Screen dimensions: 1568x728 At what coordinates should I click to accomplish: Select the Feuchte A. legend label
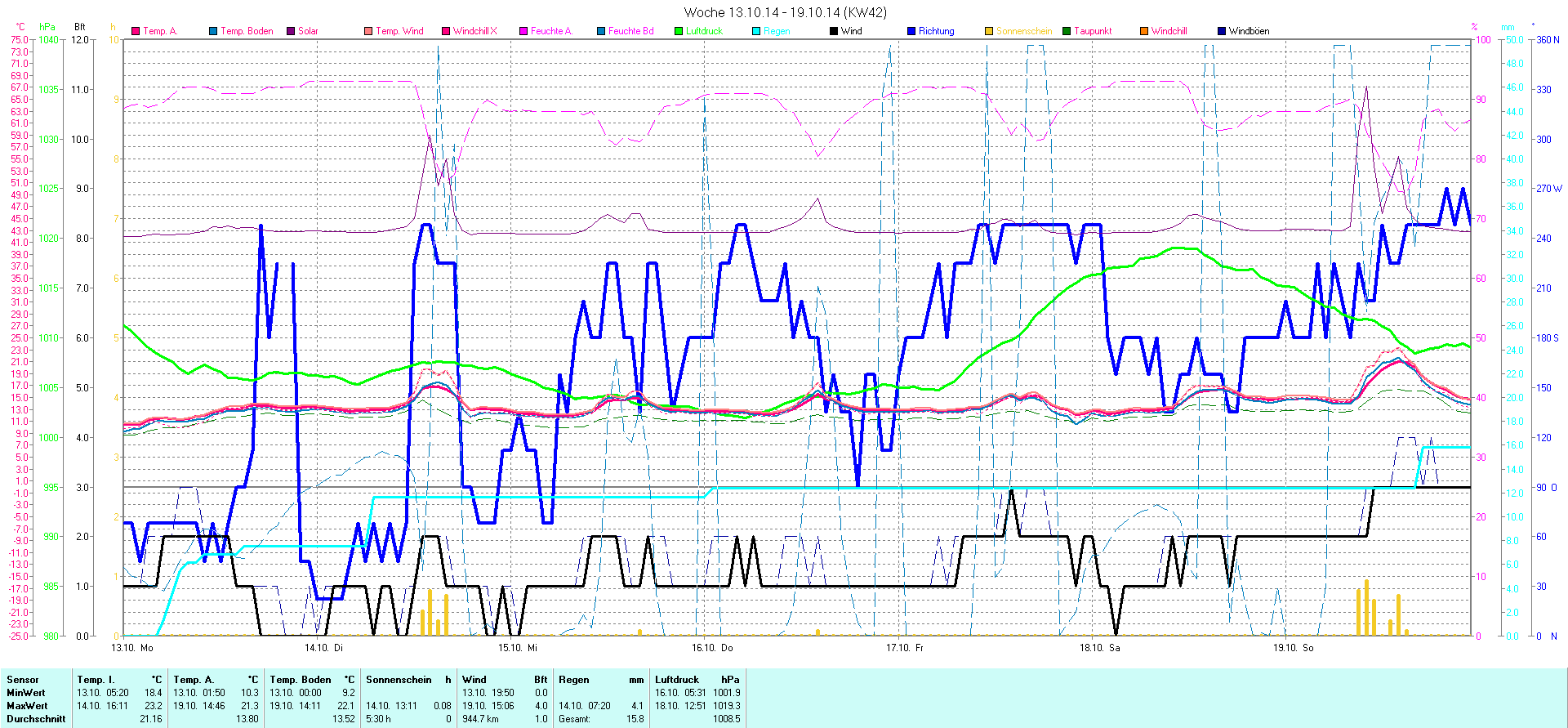pos(551,31)
